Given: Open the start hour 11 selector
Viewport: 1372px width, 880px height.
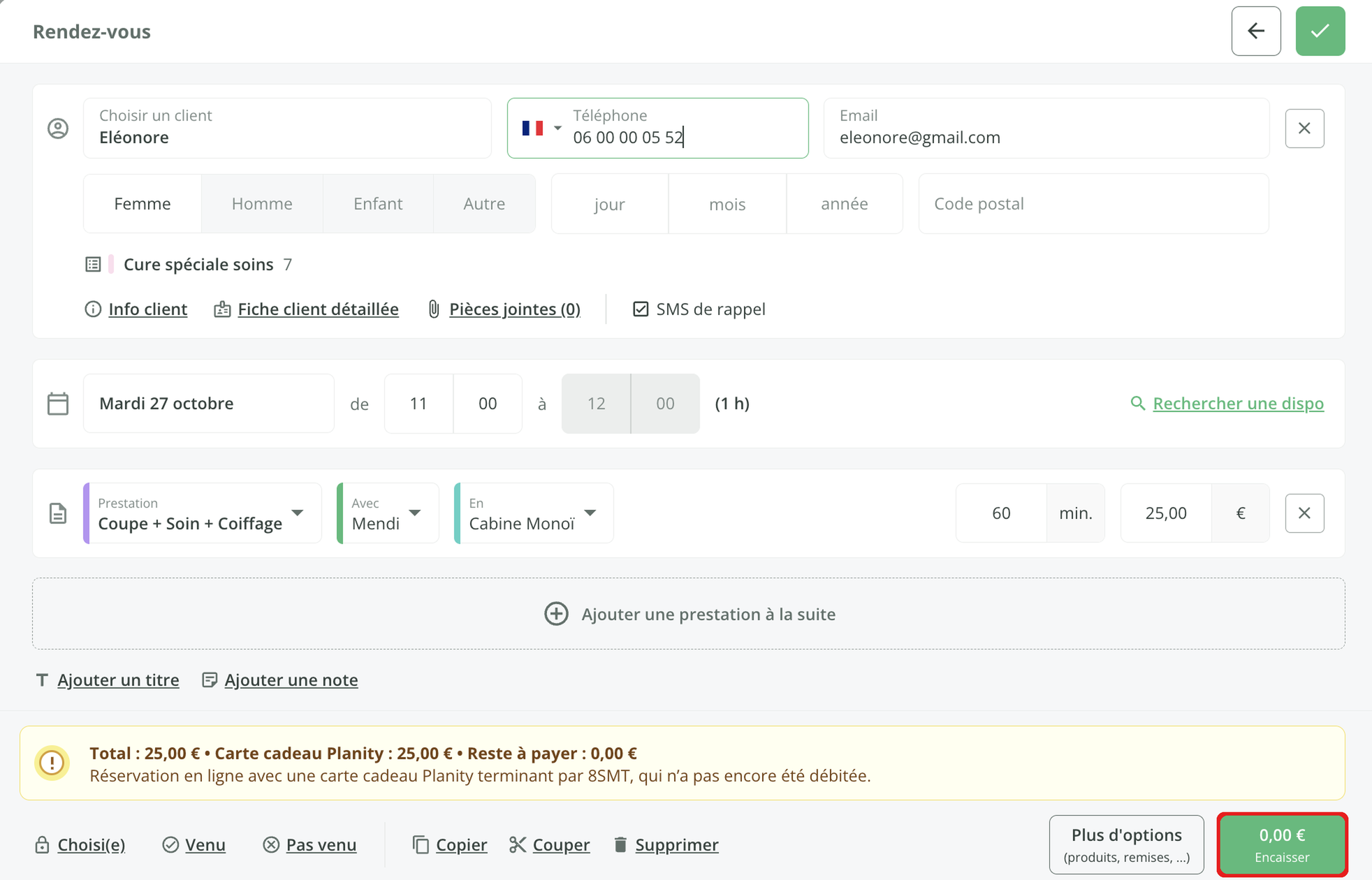Looking at the screenshot, I should click(x=418, y=404).
